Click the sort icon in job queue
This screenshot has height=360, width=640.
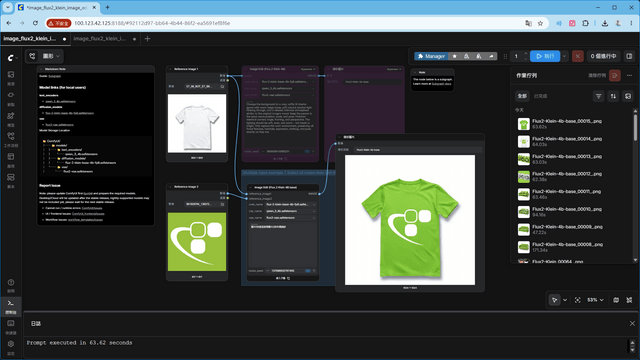613,96
